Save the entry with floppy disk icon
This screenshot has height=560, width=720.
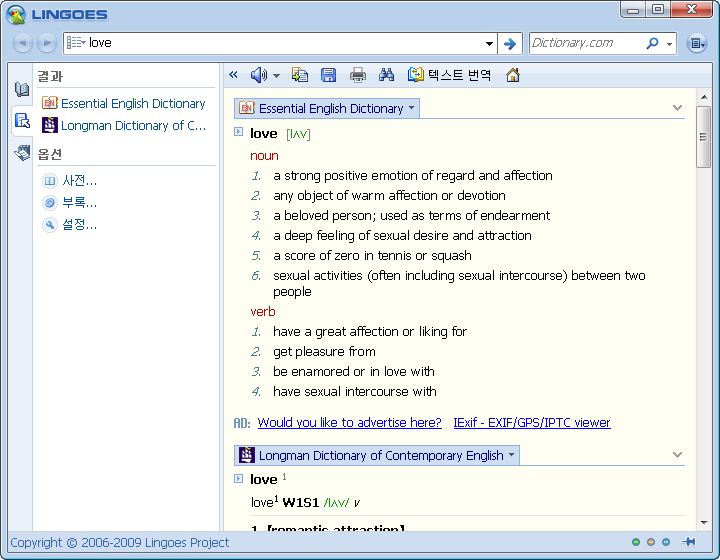point(328,75)
